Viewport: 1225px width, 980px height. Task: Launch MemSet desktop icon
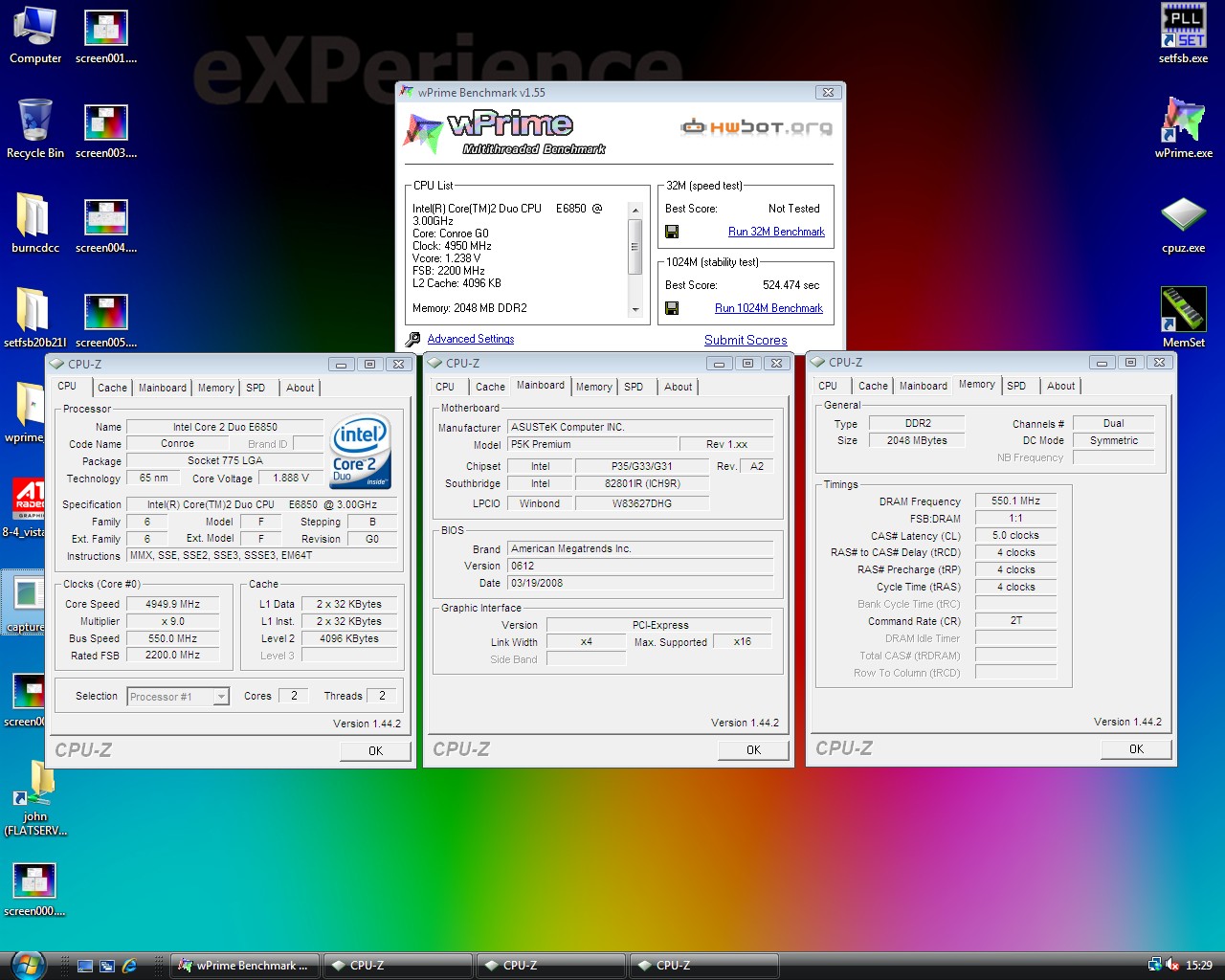point(1184,318)
